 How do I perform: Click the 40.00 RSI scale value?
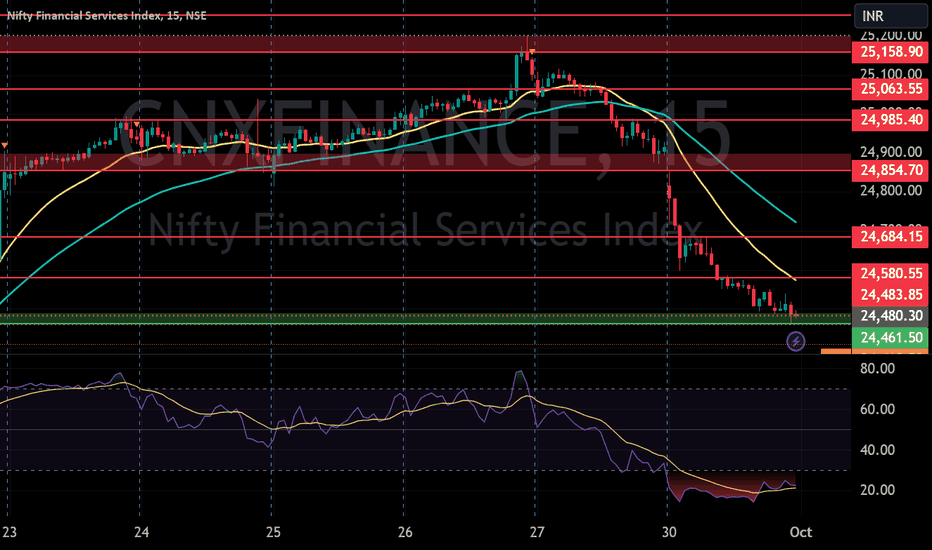877,450
